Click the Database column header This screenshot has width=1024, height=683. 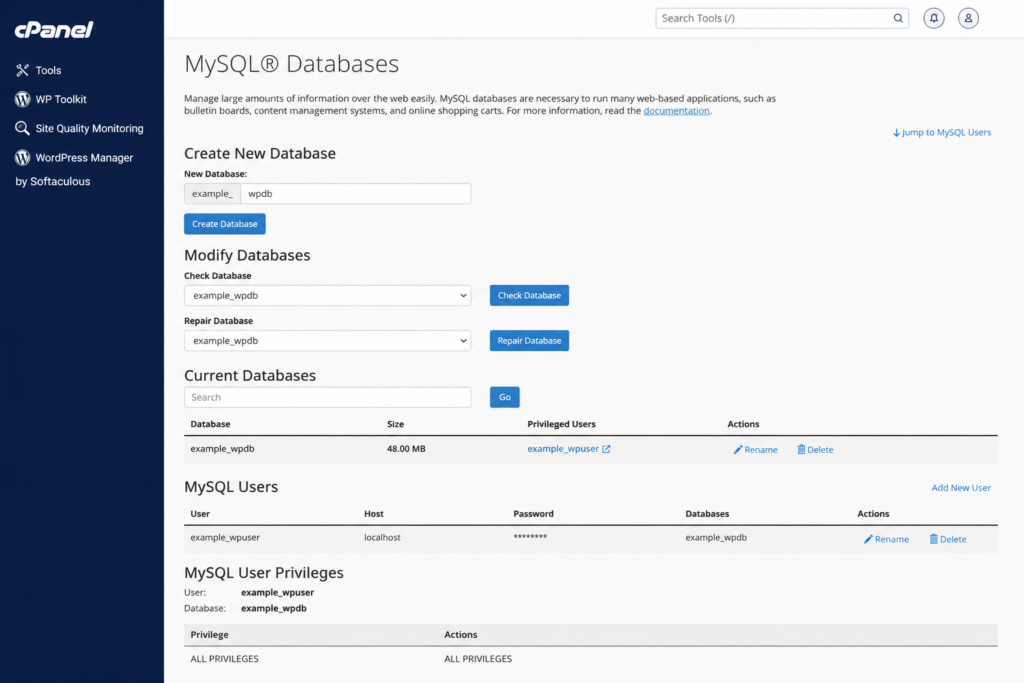tap(210, 424)
